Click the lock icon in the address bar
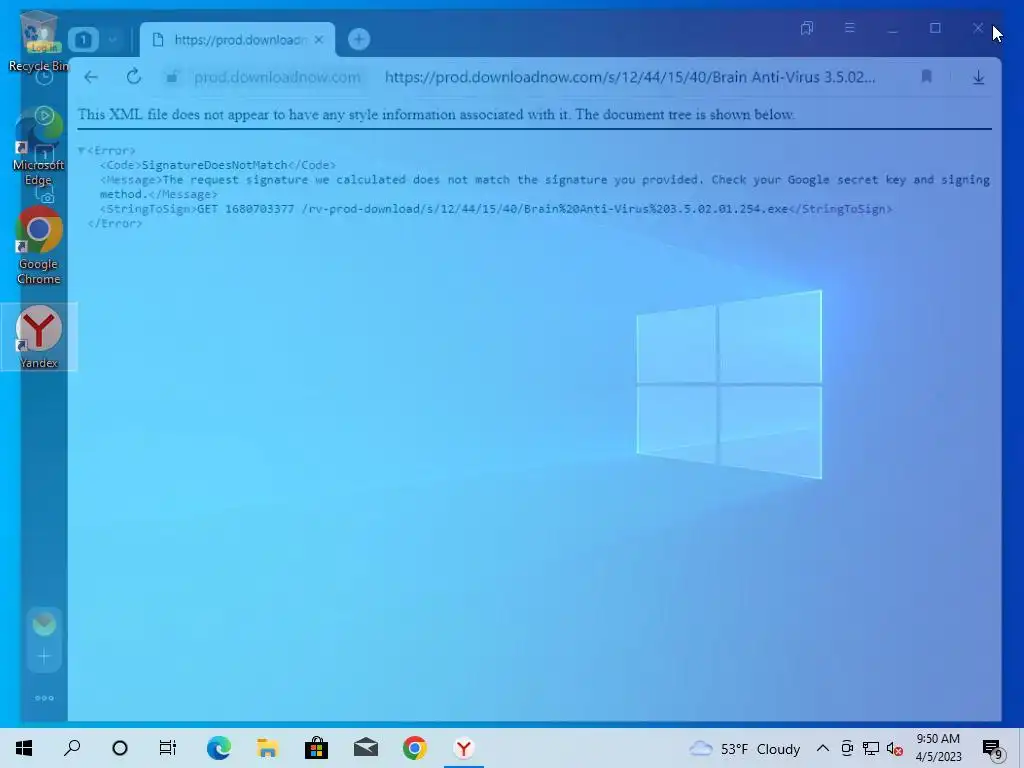1024x768 pixels. click(172, 77)
